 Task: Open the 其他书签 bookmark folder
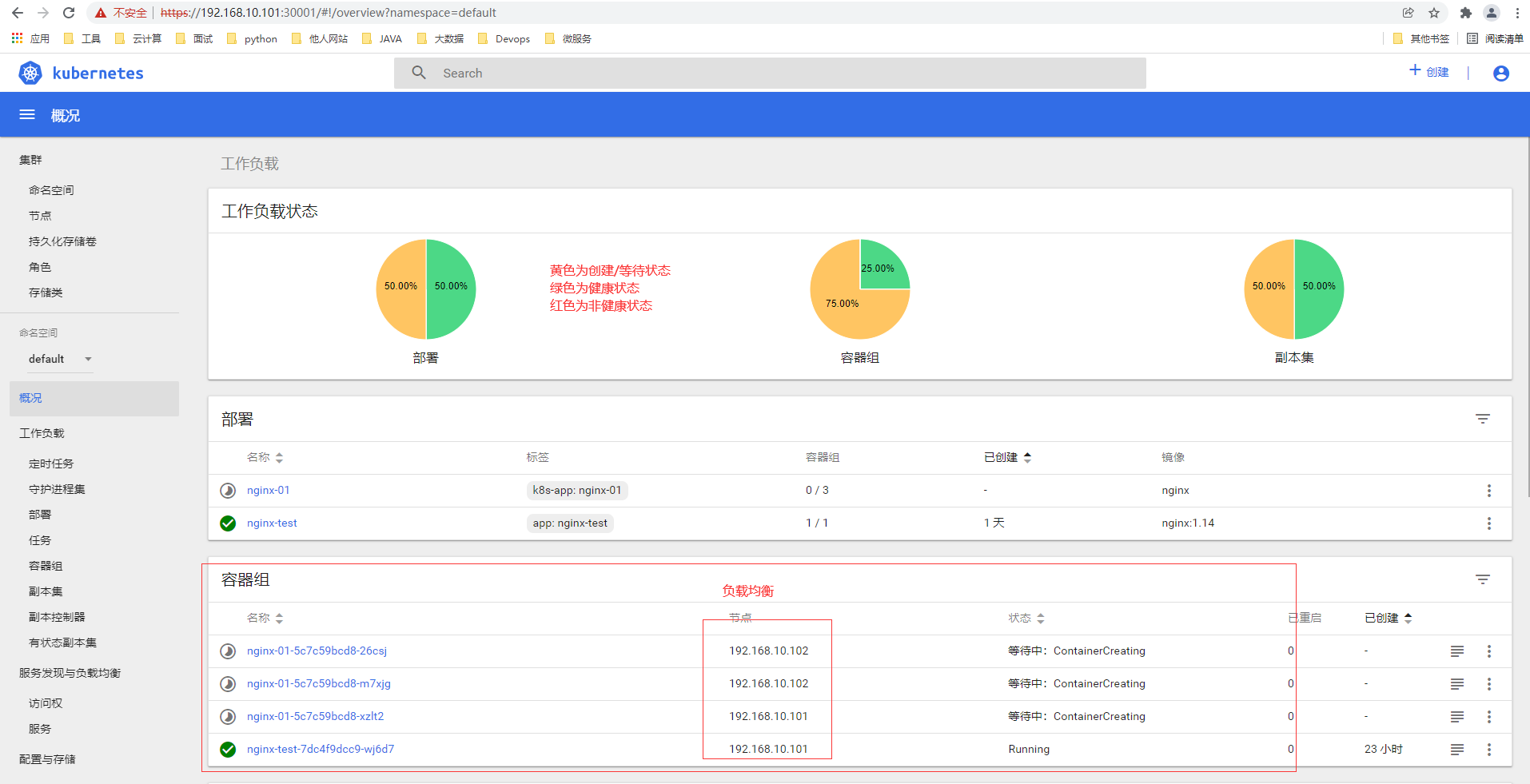(x=1420, y=38)
